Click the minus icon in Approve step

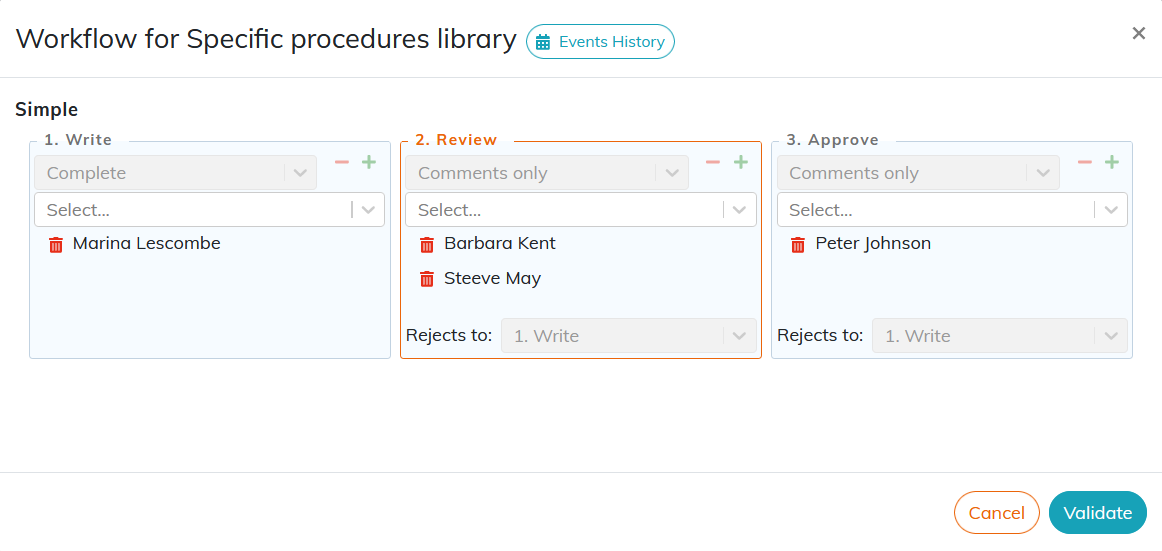coord(1084,162)
